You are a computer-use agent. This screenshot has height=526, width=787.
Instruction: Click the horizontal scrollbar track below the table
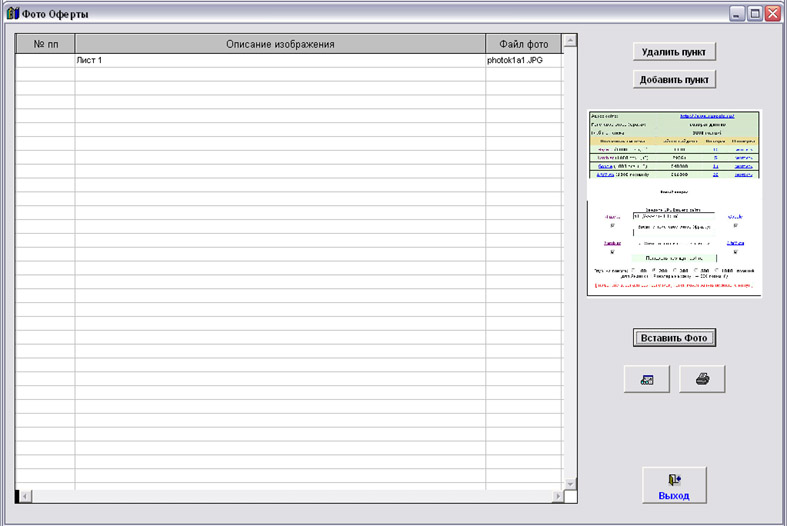[290, 496]
